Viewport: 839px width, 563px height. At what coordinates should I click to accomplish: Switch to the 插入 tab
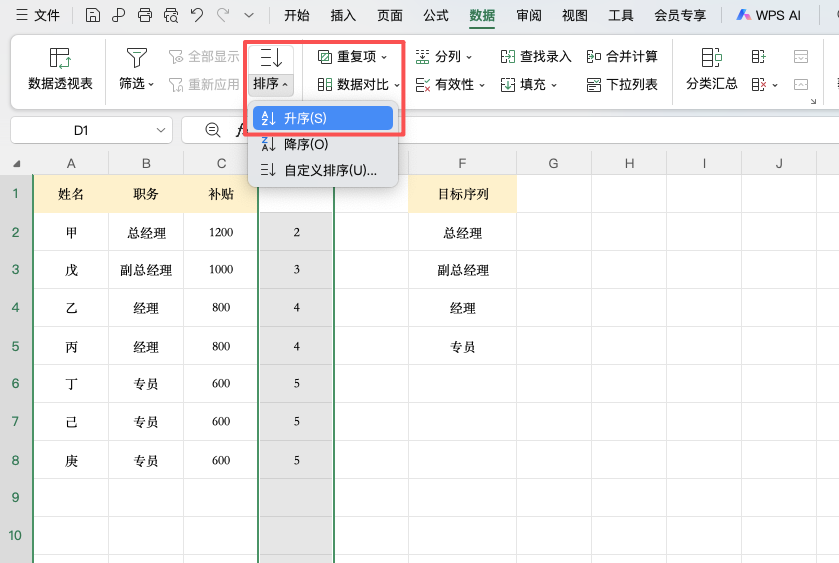343,16
